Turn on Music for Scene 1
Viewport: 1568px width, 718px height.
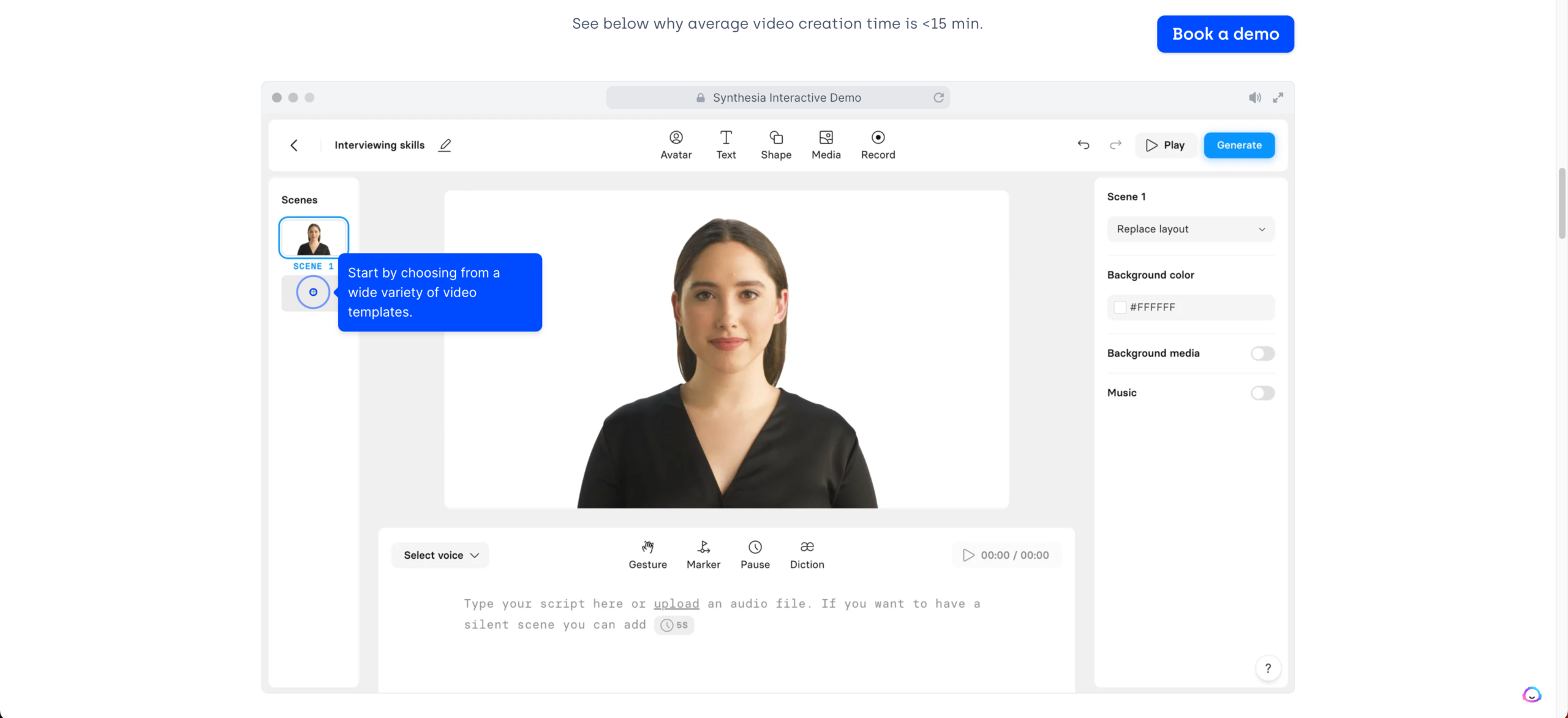pyautogui.click(x=1263, y=393)
